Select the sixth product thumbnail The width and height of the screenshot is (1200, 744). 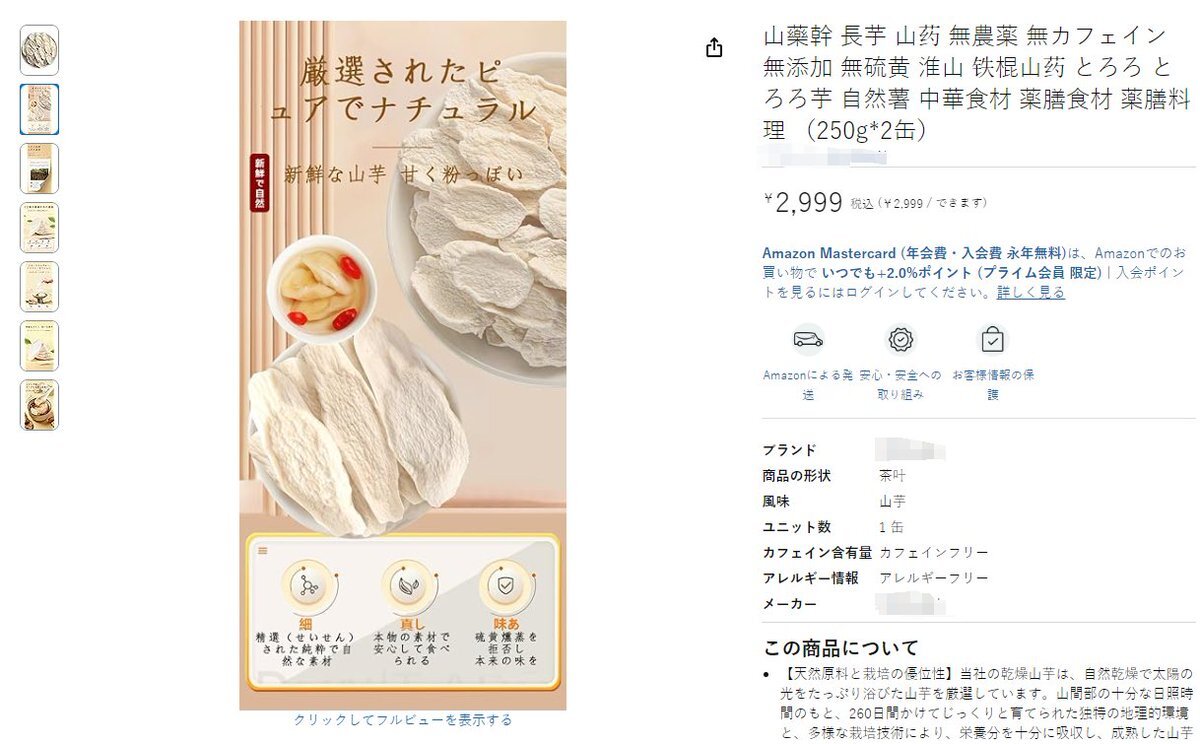pos(40,345)
